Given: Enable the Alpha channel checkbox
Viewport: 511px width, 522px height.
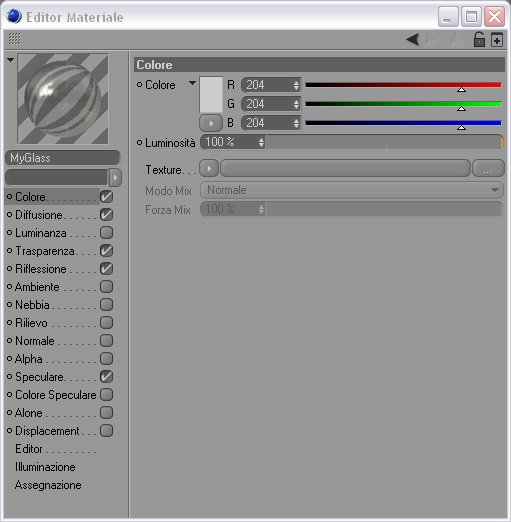Looking at the screenshot, I should 106,359.
